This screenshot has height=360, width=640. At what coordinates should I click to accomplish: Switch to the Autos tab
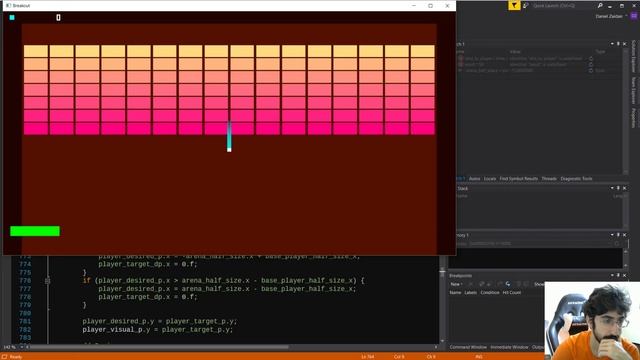474,179
